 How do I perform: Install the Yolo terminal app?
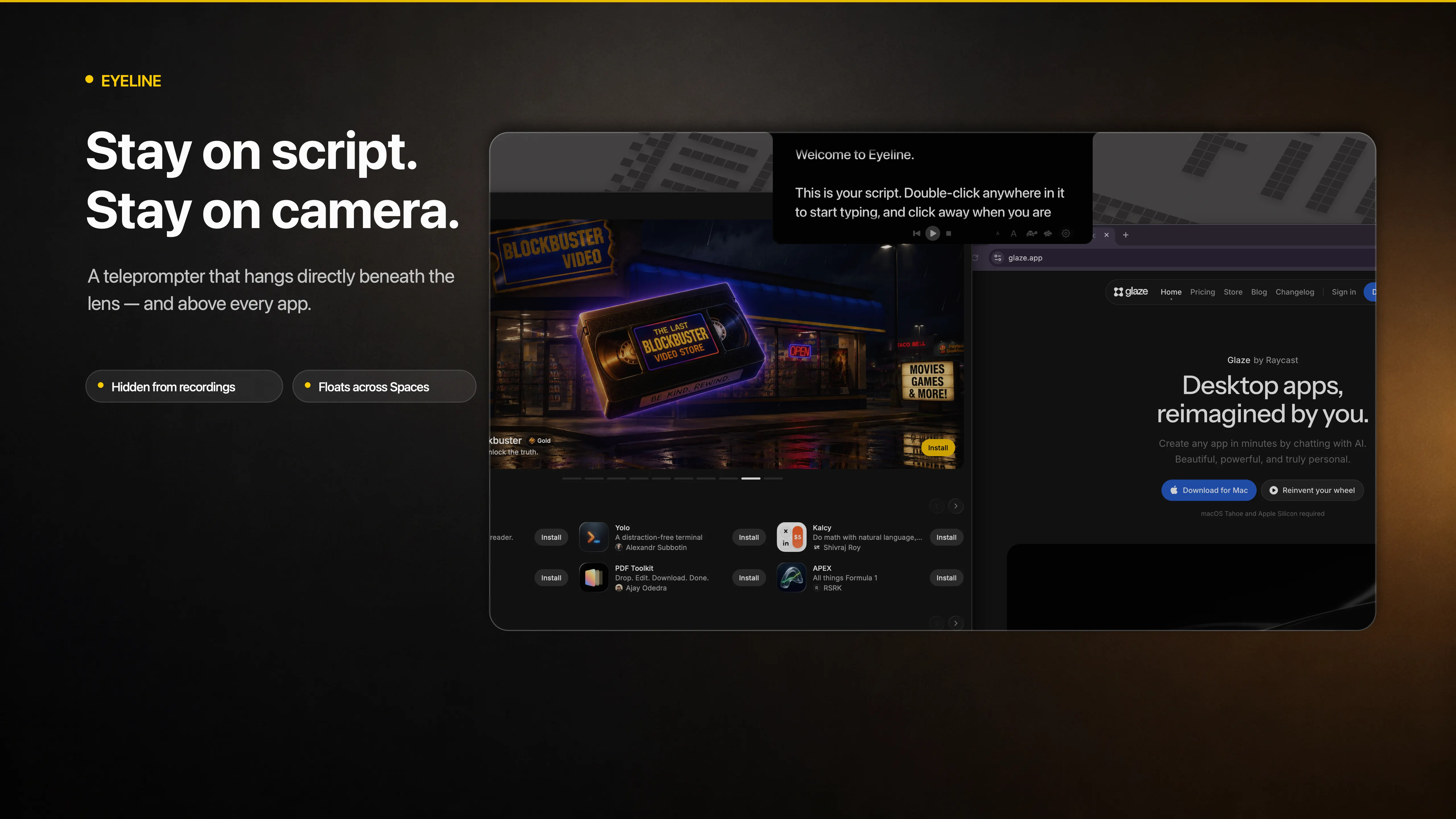pos(749,537)
